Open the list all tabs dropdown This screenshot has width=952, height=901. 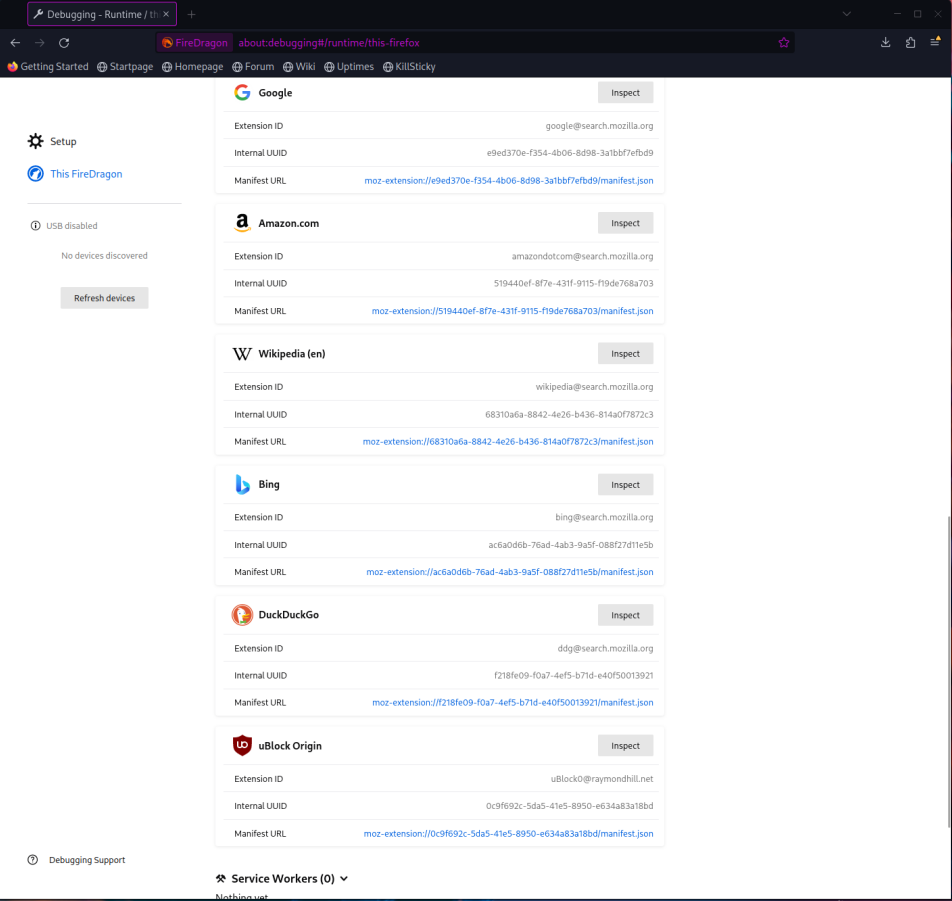846,14
